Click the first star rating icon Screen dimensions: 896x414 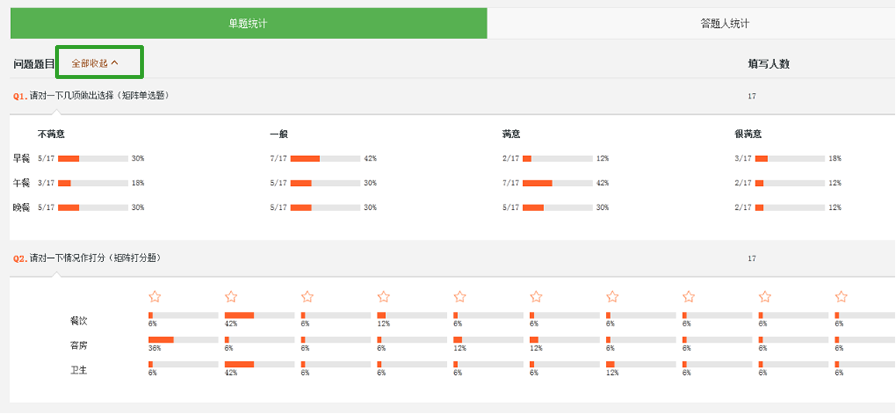pyautogui.click(x=155, y=296)
